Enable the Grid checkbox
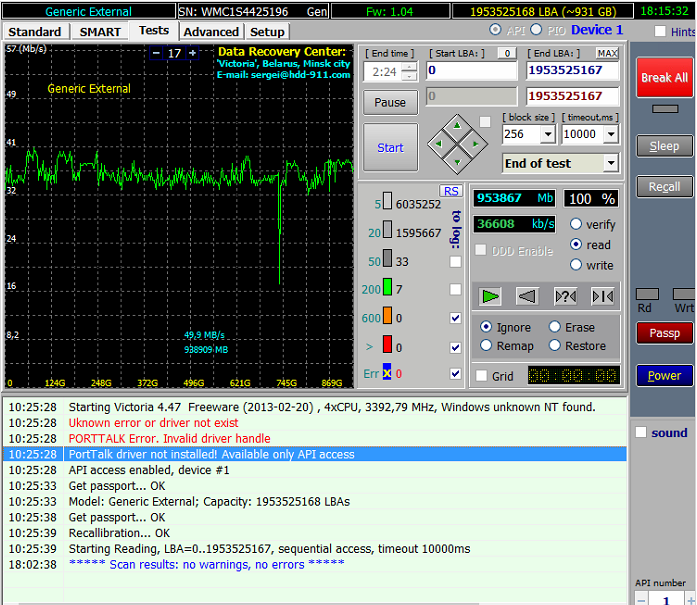The width and height of the screenshot is (697, 605). click(x=482, y=376)
